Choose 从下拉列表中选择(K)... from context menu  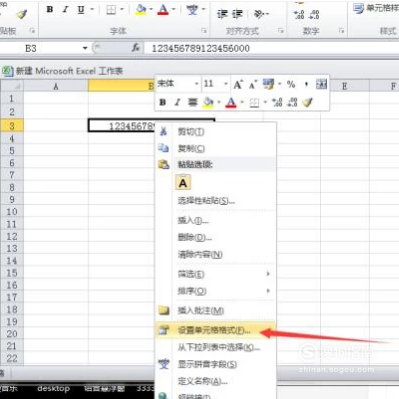click(x=216, y=347)
